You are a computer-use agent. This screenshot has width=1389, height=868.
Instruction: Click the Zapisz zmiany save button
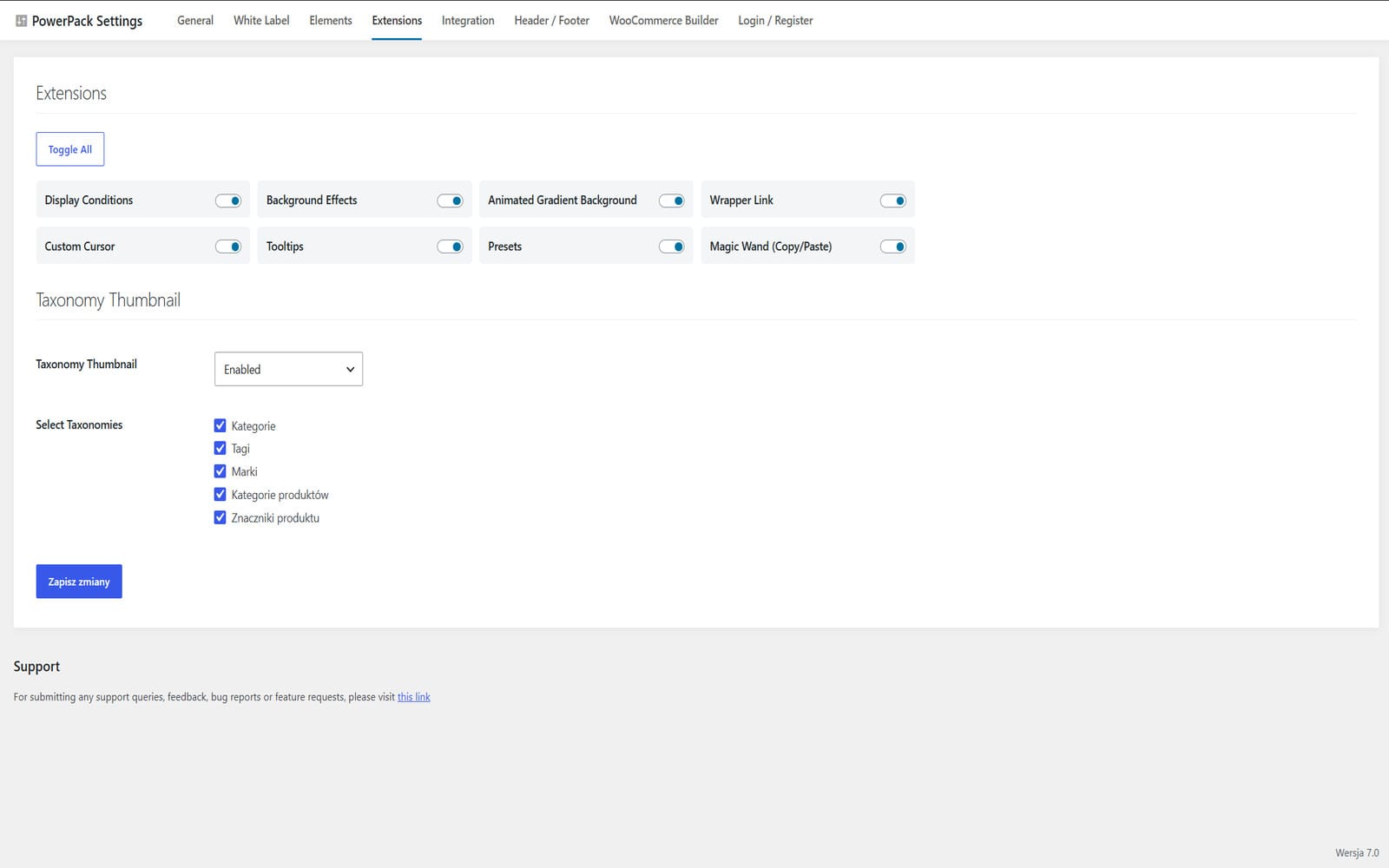point(79,582)
